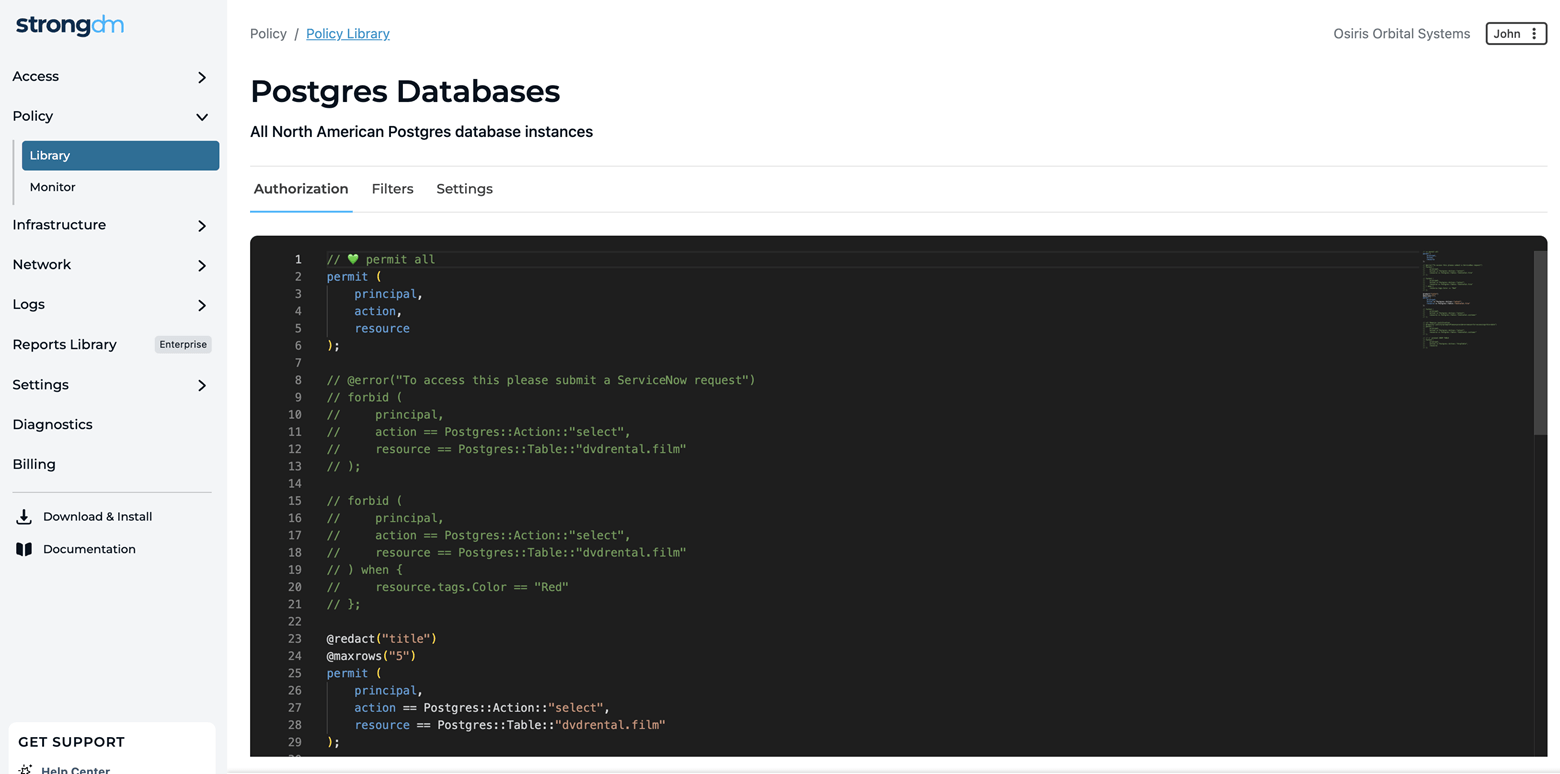Select Monitor in the Policy submenu

pos(52,187)
